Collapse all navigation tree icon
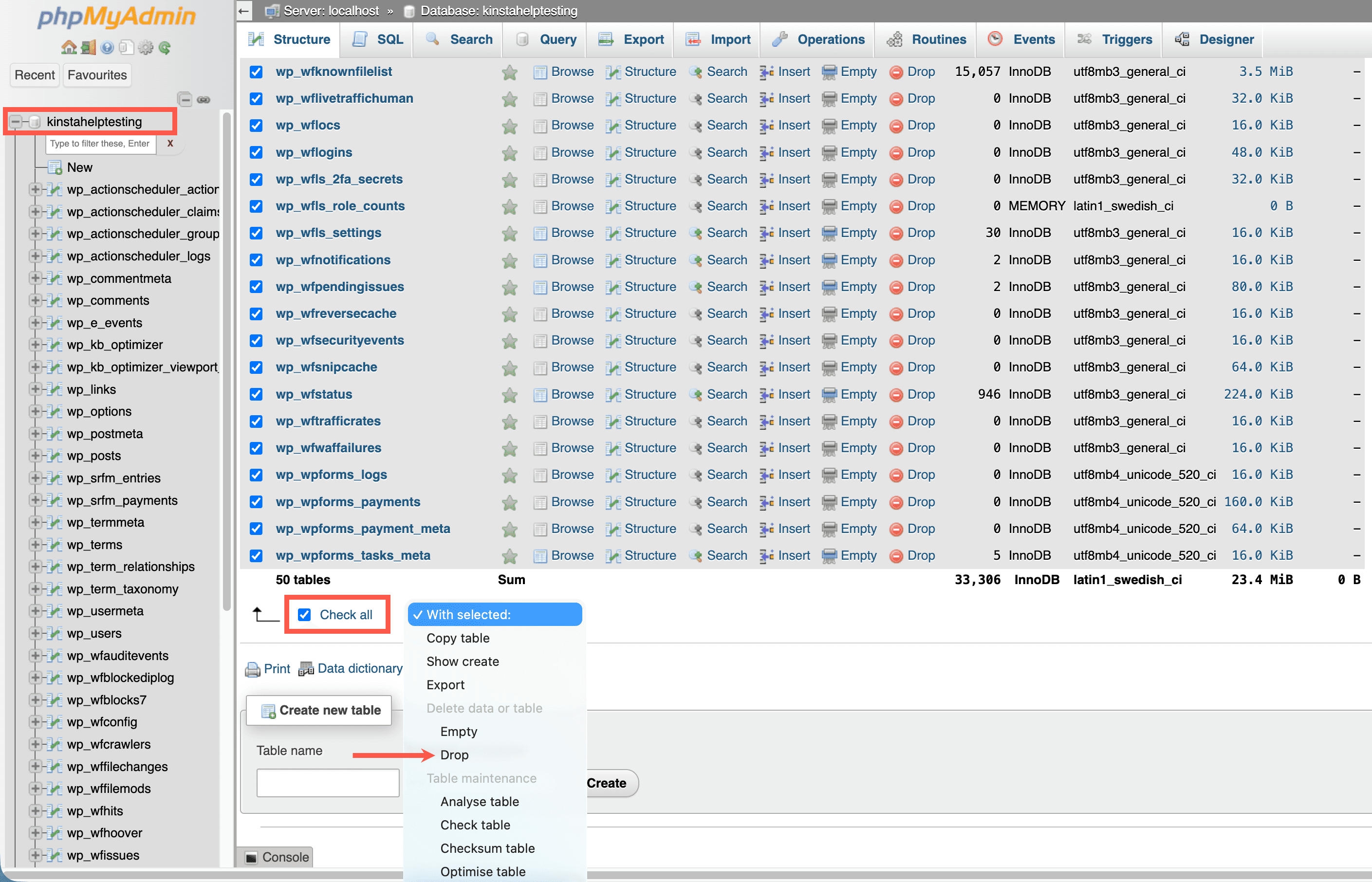 click(x=185, y=99)
